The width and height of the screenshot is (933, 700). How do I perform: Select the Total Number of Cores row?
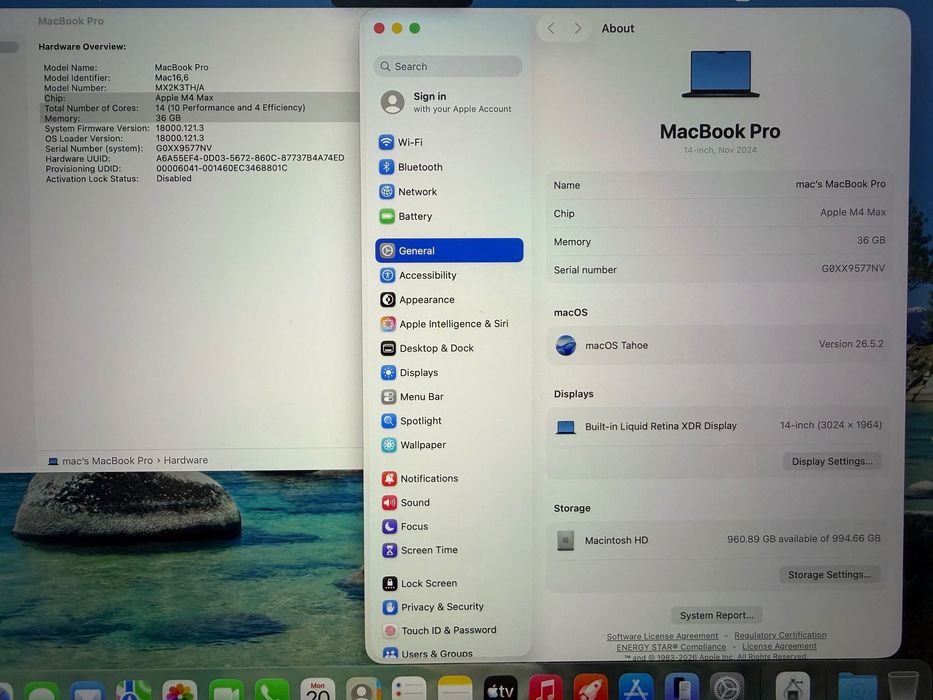tap(200, 108)
